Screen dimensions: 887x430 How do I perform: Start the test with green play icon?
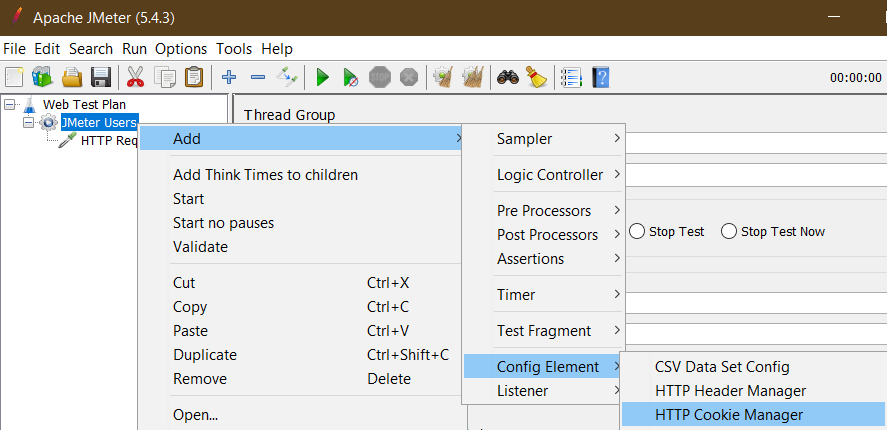[322, 76]
